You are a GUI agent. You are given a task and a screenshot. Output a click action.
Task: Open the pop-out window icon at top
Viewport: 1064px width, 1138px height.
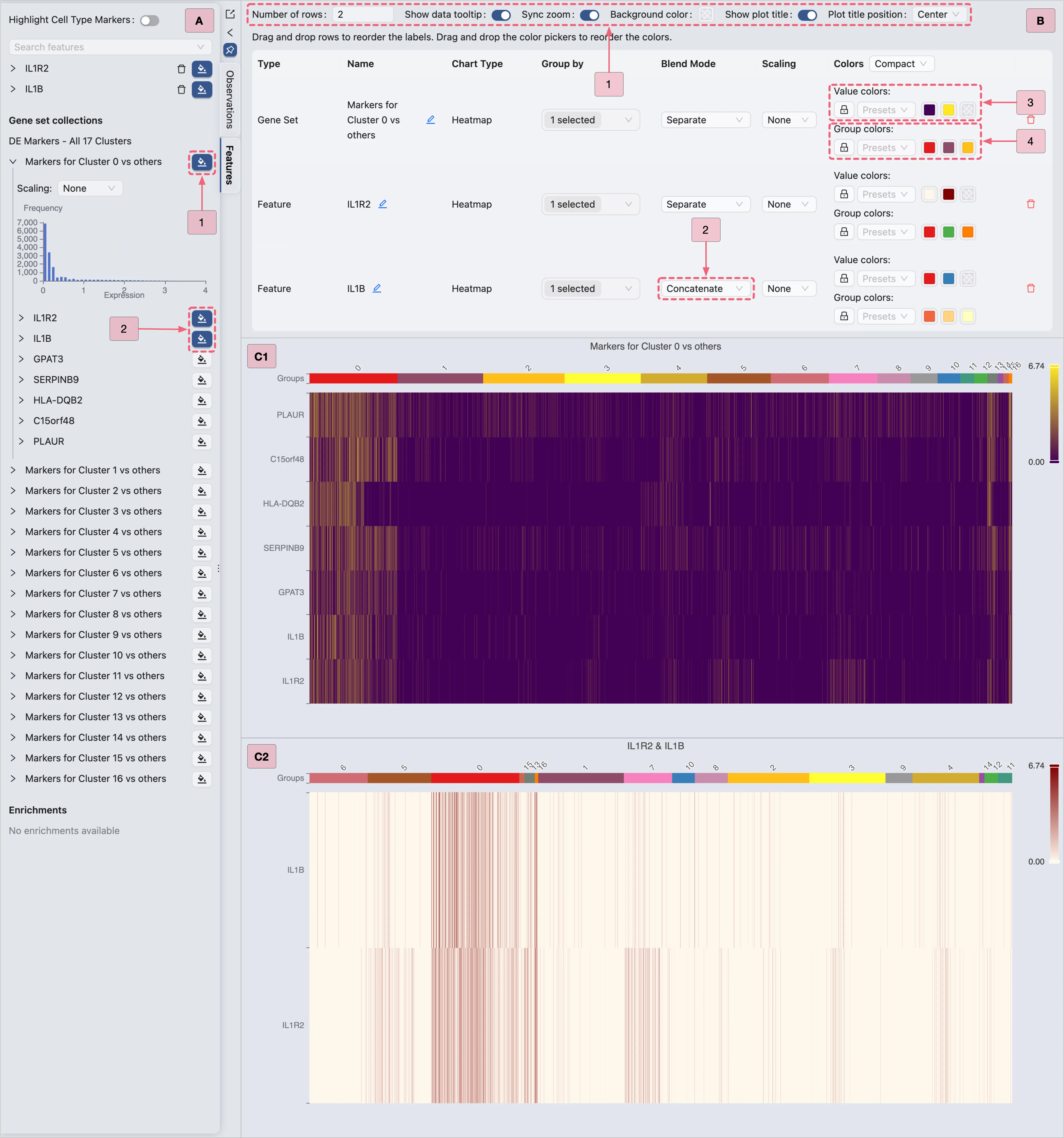[230, 14]
